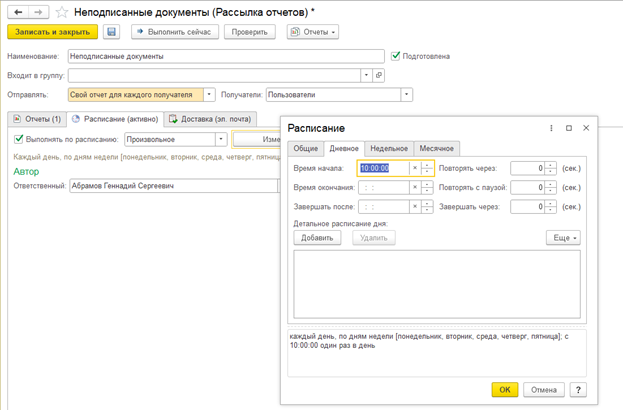Click the Завершать после time field
Viewport: 623px width, 410px height.
coord(384,207)
